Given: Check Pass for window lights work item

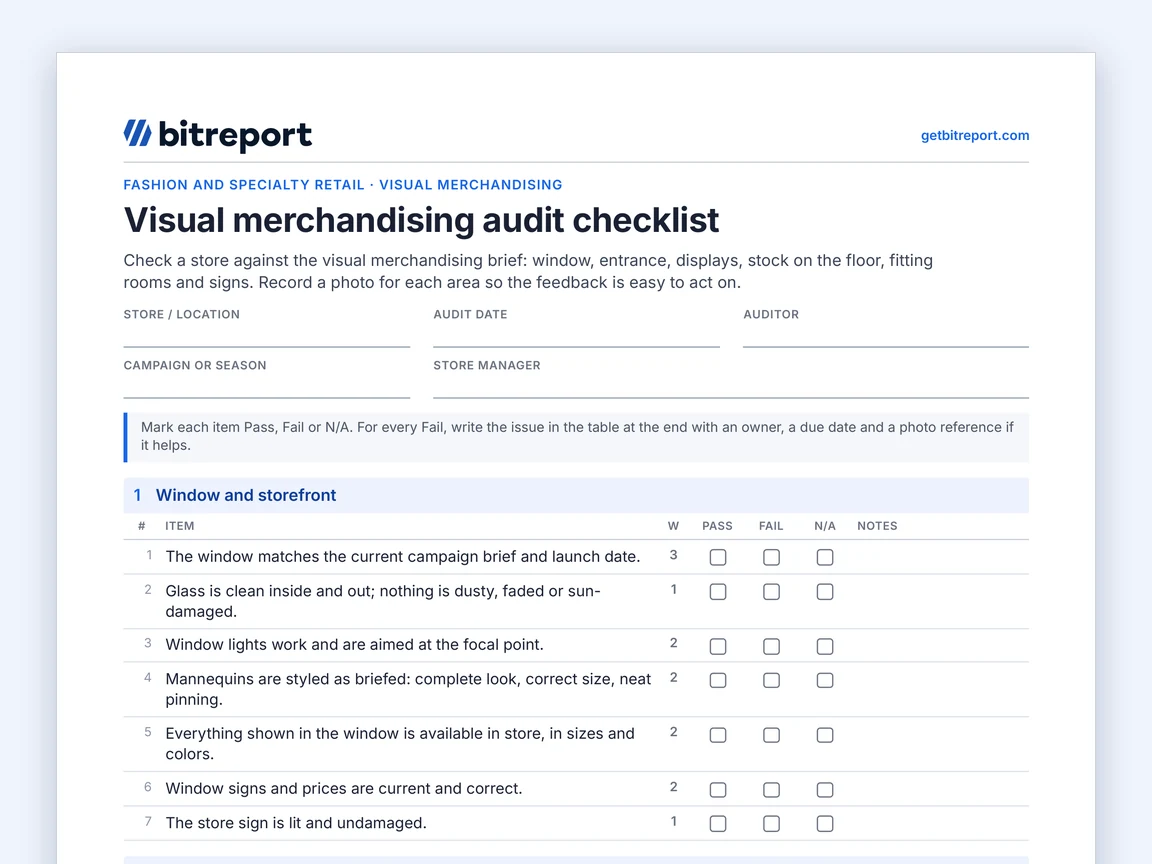Looking at the screenshot, I should (x=718, y=646).
